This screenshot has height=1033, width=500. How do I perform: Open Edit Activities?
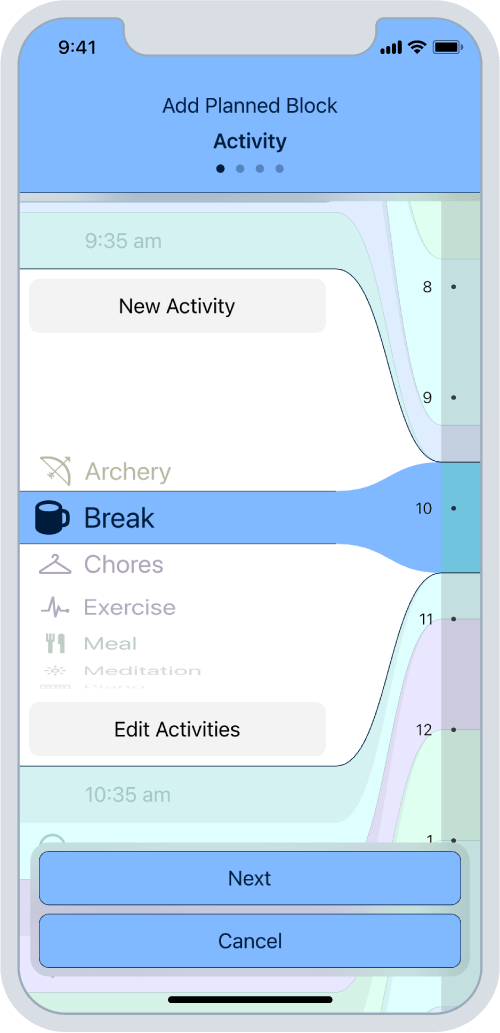(177, 729)
